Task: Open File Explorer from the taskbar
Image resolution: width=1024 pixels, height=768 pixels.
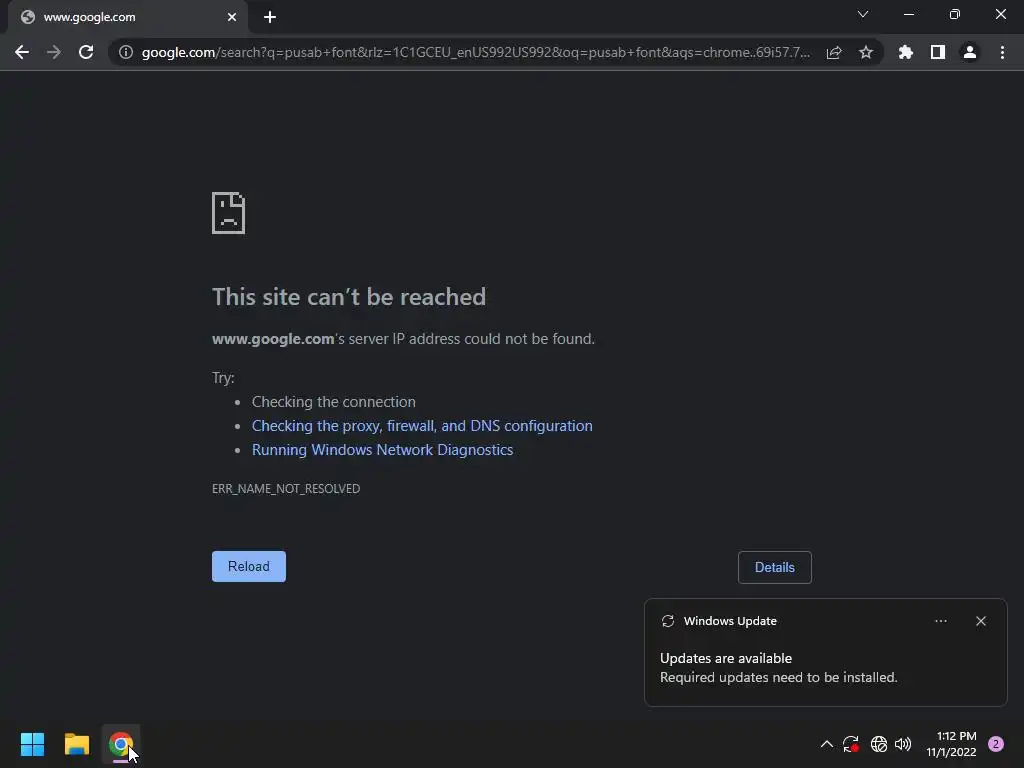Action: (x=77, y=744)
